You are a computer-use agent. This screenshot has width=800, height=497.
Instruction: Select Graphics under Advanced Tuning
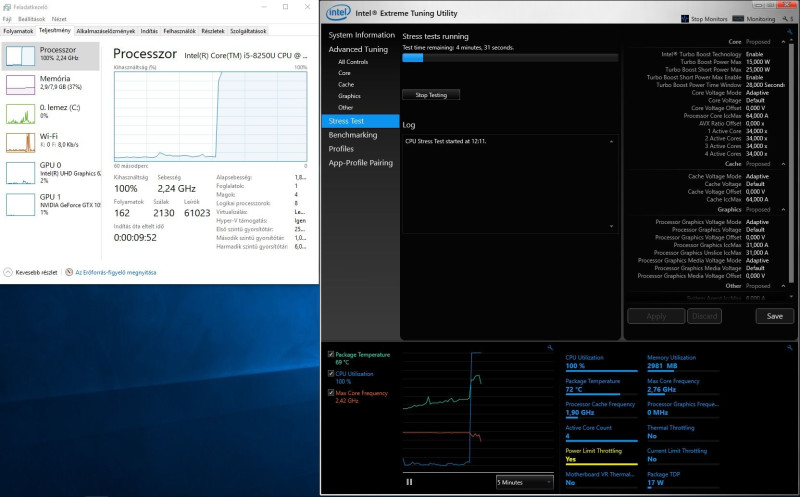(349, 96)
